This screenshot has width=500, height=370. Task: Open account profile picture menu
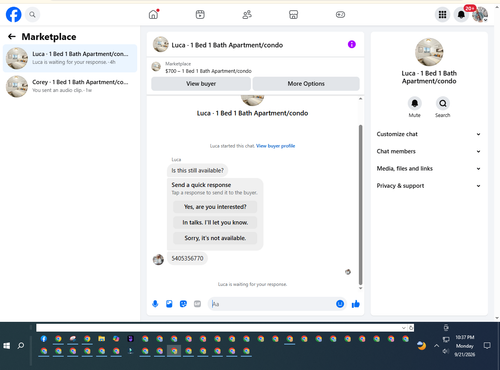coord(480,15)
